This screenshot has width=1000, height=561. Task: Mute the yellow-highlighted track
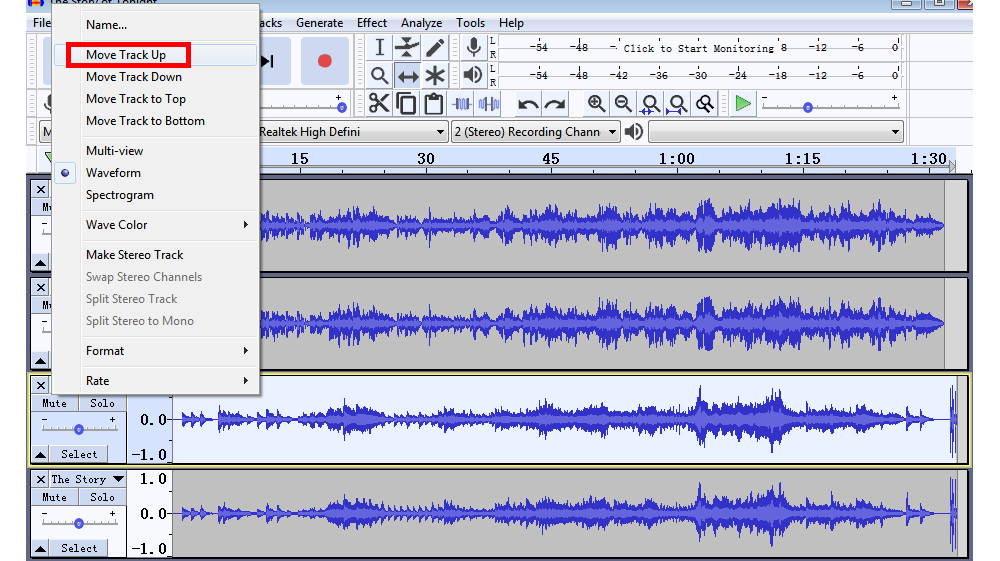click(54, 403)
